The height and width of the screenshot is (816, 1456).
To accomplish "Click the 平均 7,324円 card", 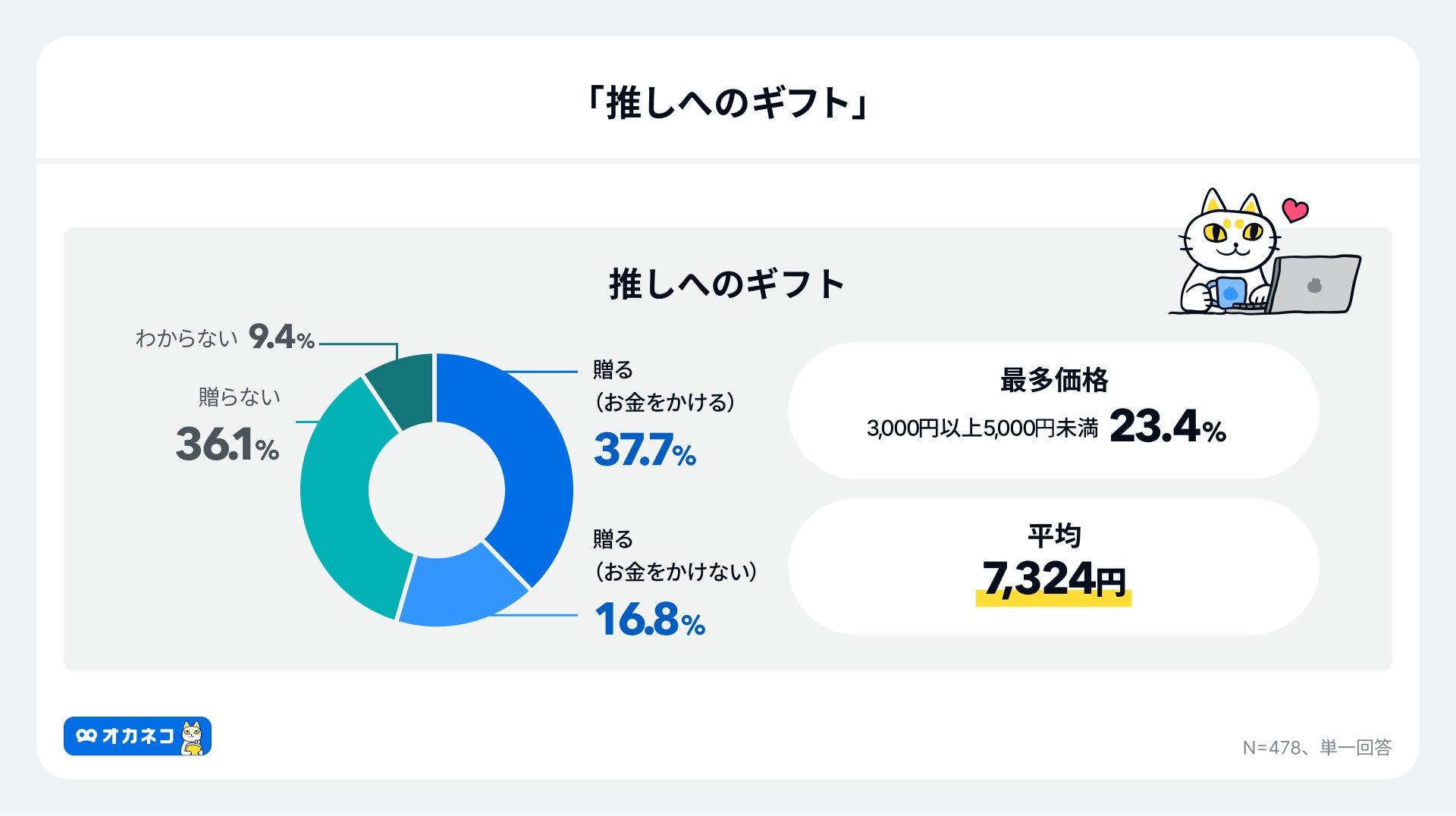I will pos(1053,566).
